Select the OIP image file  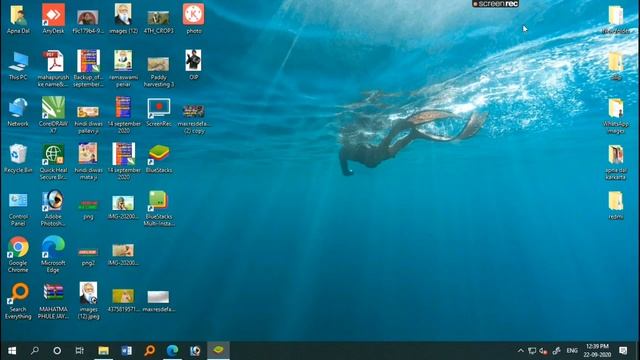[x=193, y=65]
